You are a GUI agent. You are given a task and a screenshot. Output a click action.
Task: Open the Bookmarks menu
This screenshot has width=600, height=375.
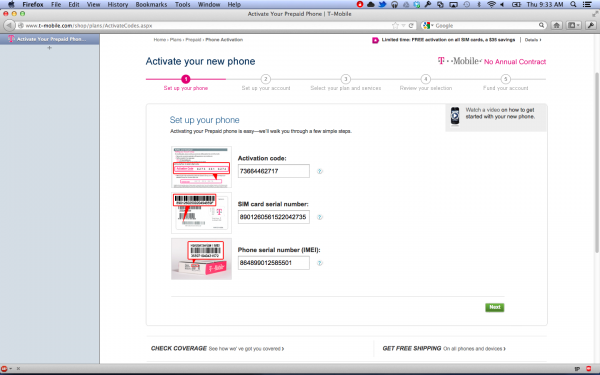point(151,5)
